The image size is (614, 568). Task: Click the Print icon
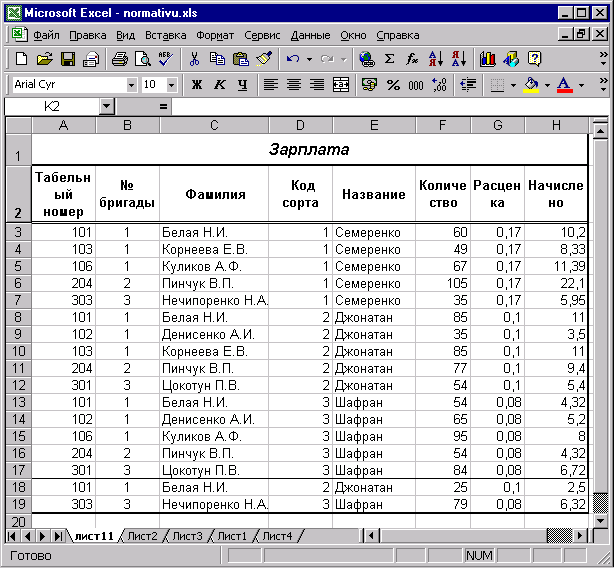pos(119,59)
